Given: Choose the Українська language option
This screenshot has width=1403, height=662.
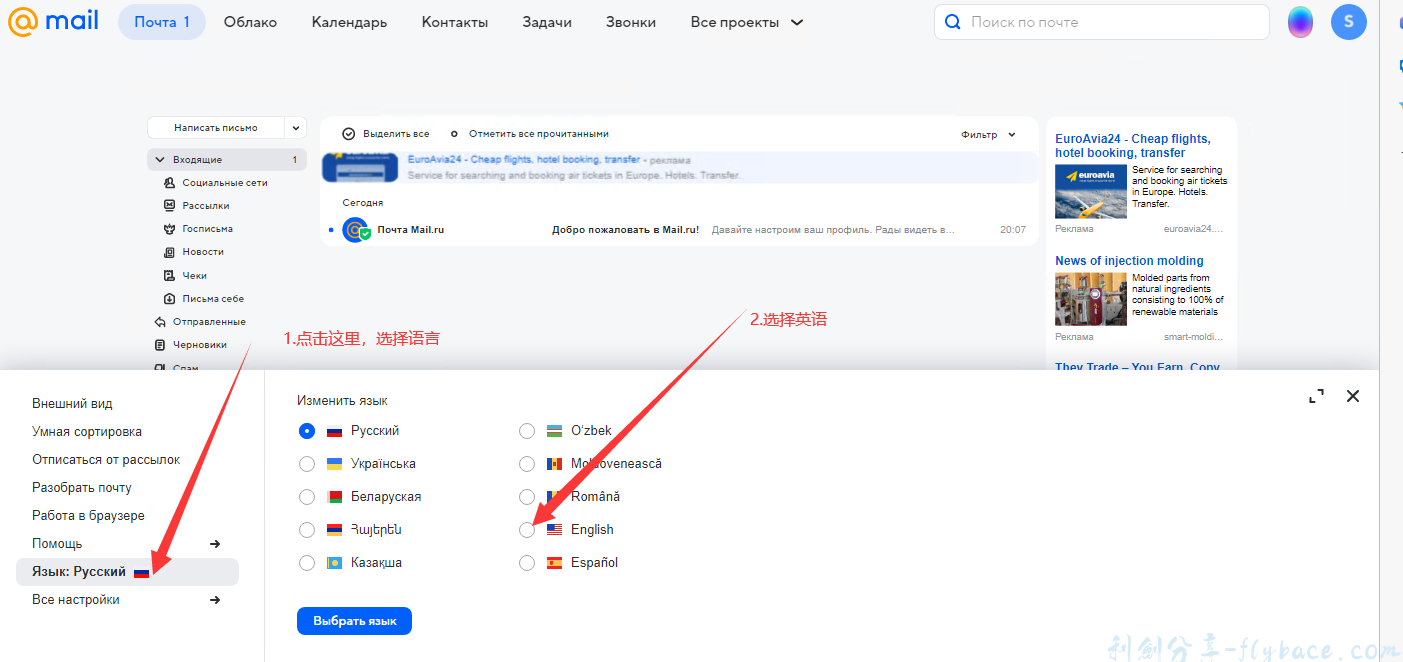Looking at the screenshot, I should (x=307, y=463).
